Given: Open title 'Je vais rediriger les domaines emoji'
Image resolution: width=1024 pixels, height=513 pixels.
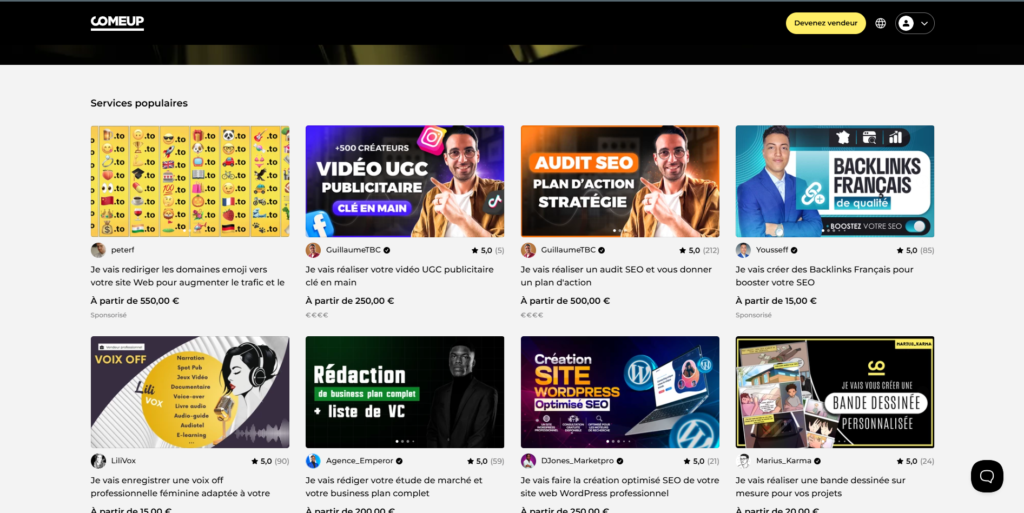Looking at the screenshot, I should click(x=187, y=276).
